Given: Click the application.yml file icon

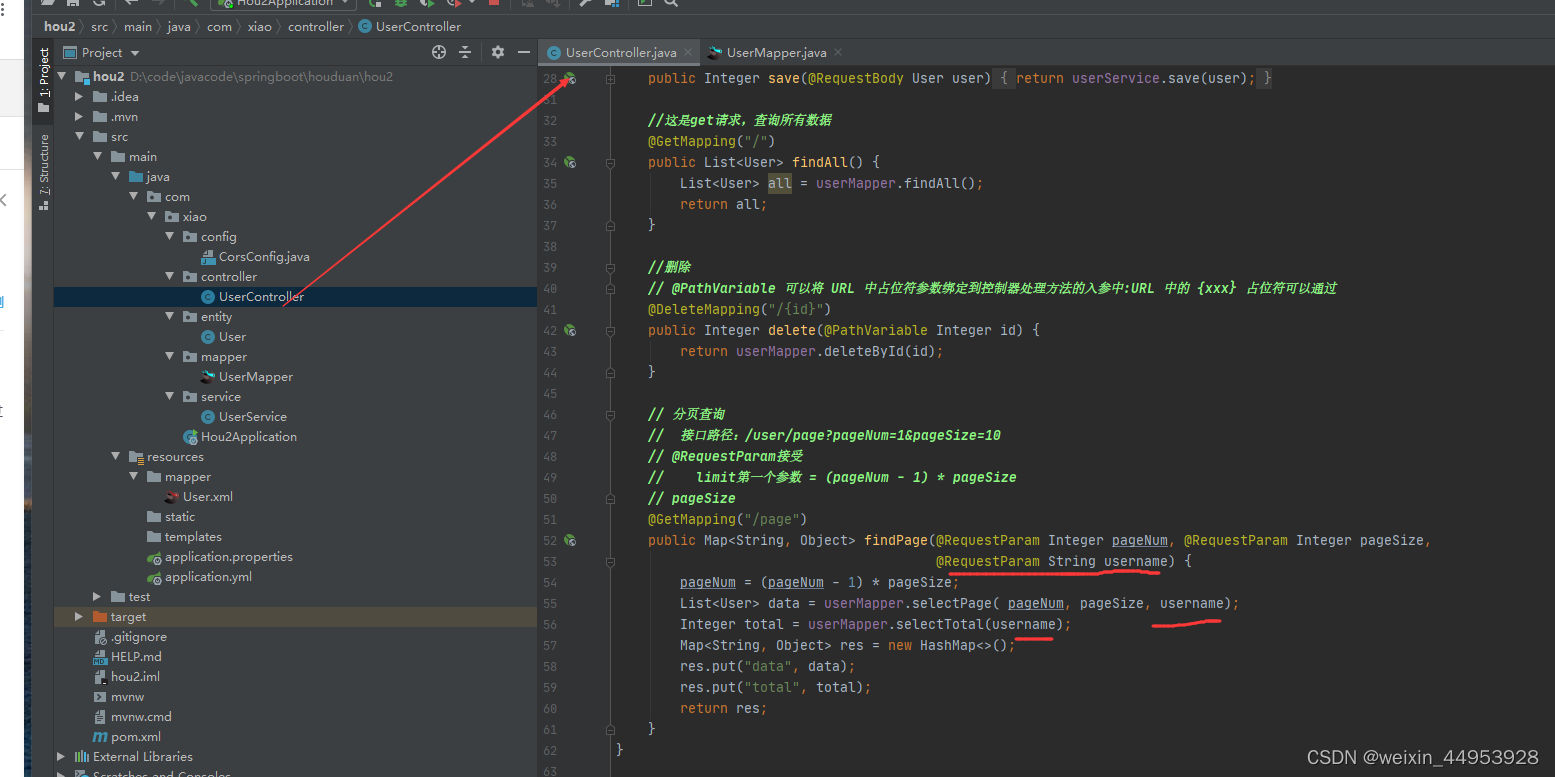Looking at the screenshot, I should 154,577.
